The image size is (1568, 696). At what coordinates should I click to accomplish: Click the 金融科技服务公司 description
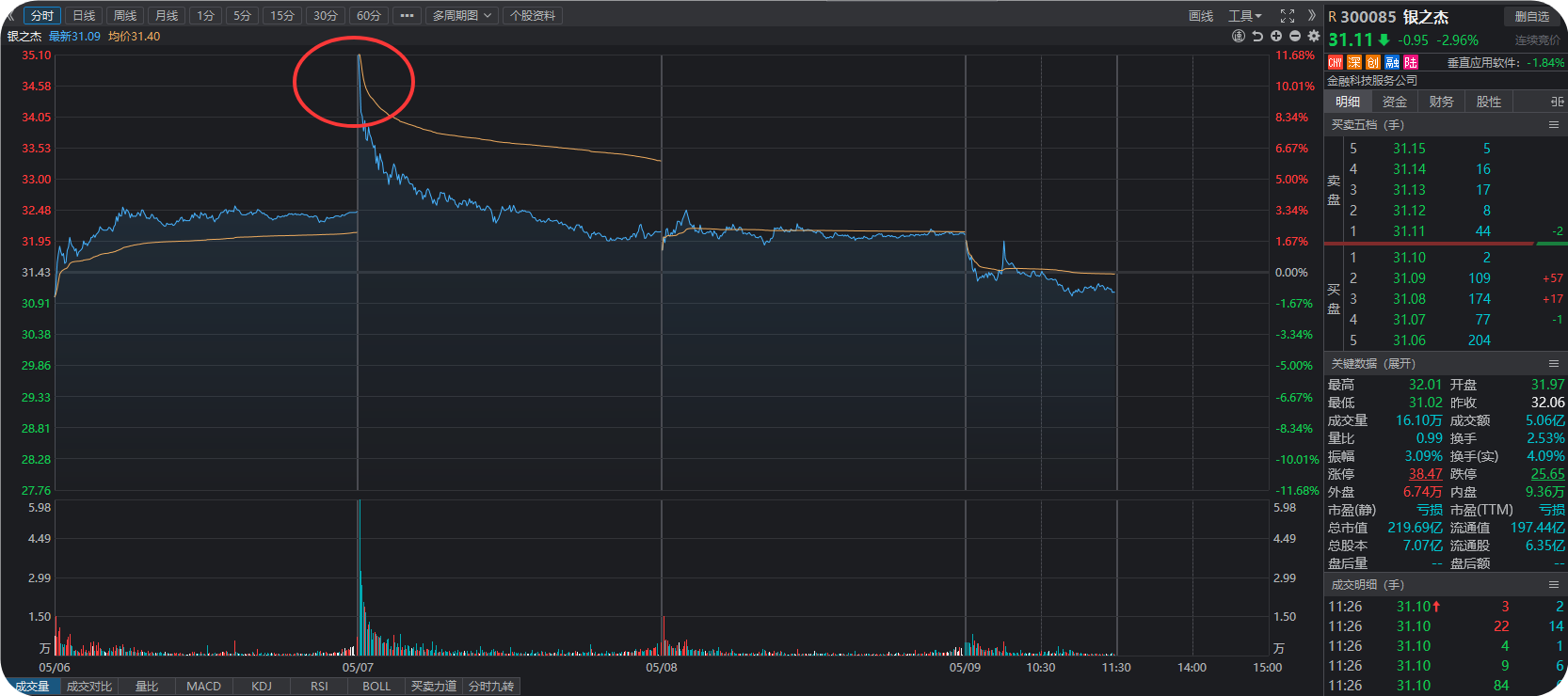point(1372,81)
